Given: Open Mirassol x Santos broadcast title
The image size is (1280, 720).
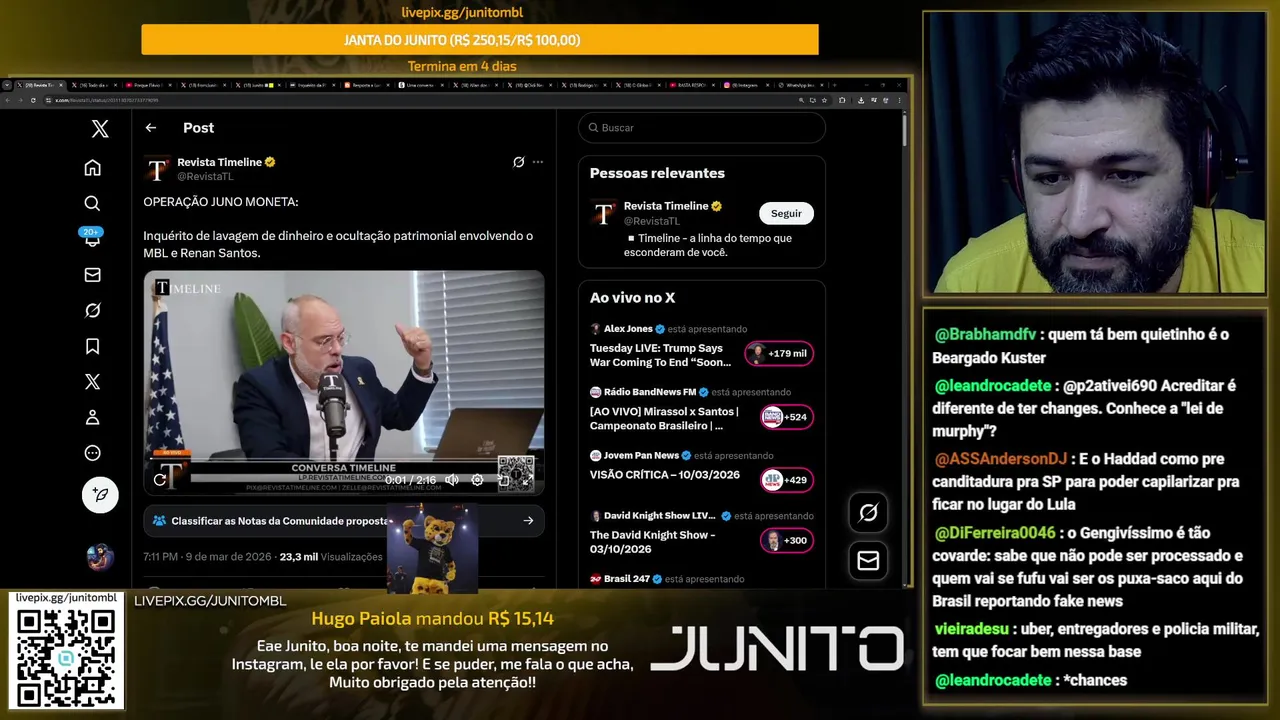Looking at the screenshot, I should click(x=664, y=418).
